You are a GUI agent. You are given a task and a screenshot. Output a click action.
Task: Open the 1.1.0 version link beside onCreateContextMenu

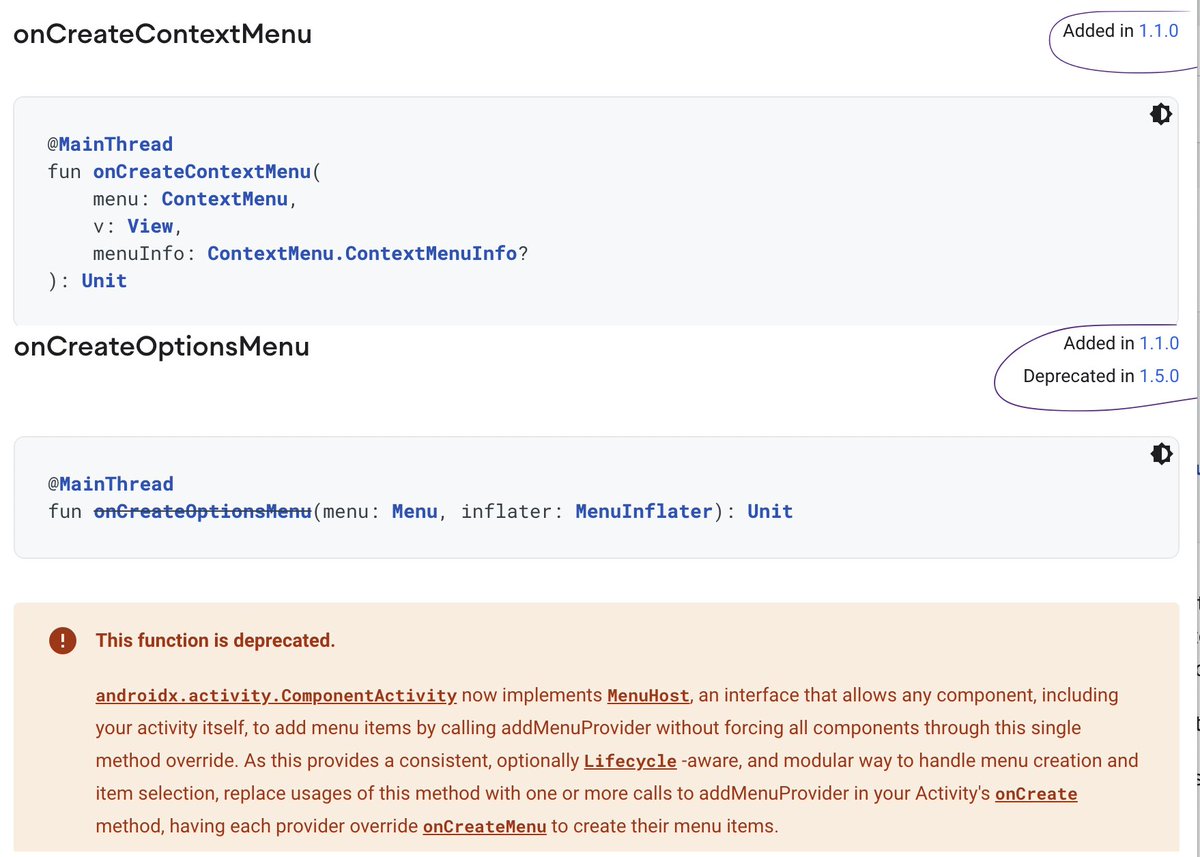1159,31
